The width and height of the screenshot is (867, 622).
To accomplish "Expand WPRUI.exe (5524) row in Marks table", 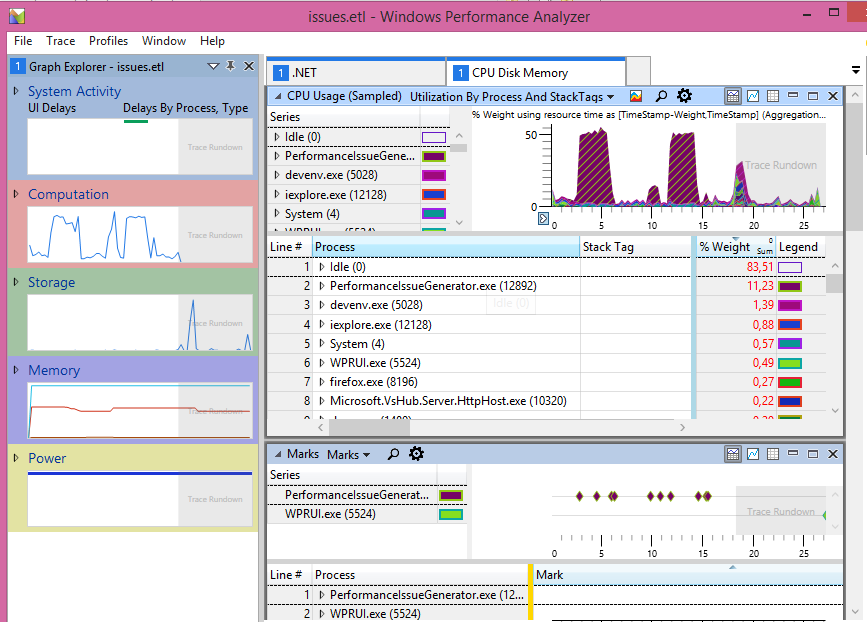I will pyautogui.click(x=321, y=614).
